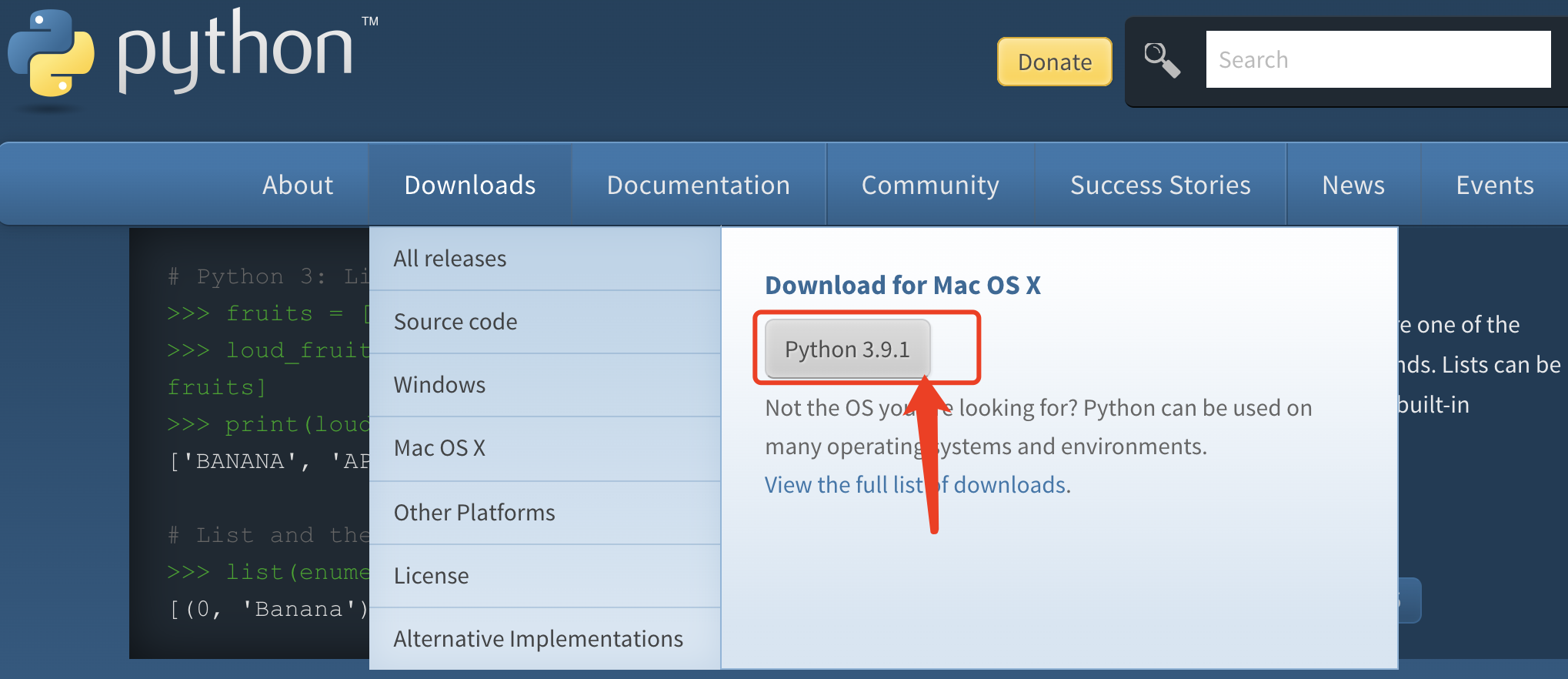This screenshot has height=679, width=1568.
Task: Select Other Platforms in Downloads dropdown
Action: tap(545, 513)
